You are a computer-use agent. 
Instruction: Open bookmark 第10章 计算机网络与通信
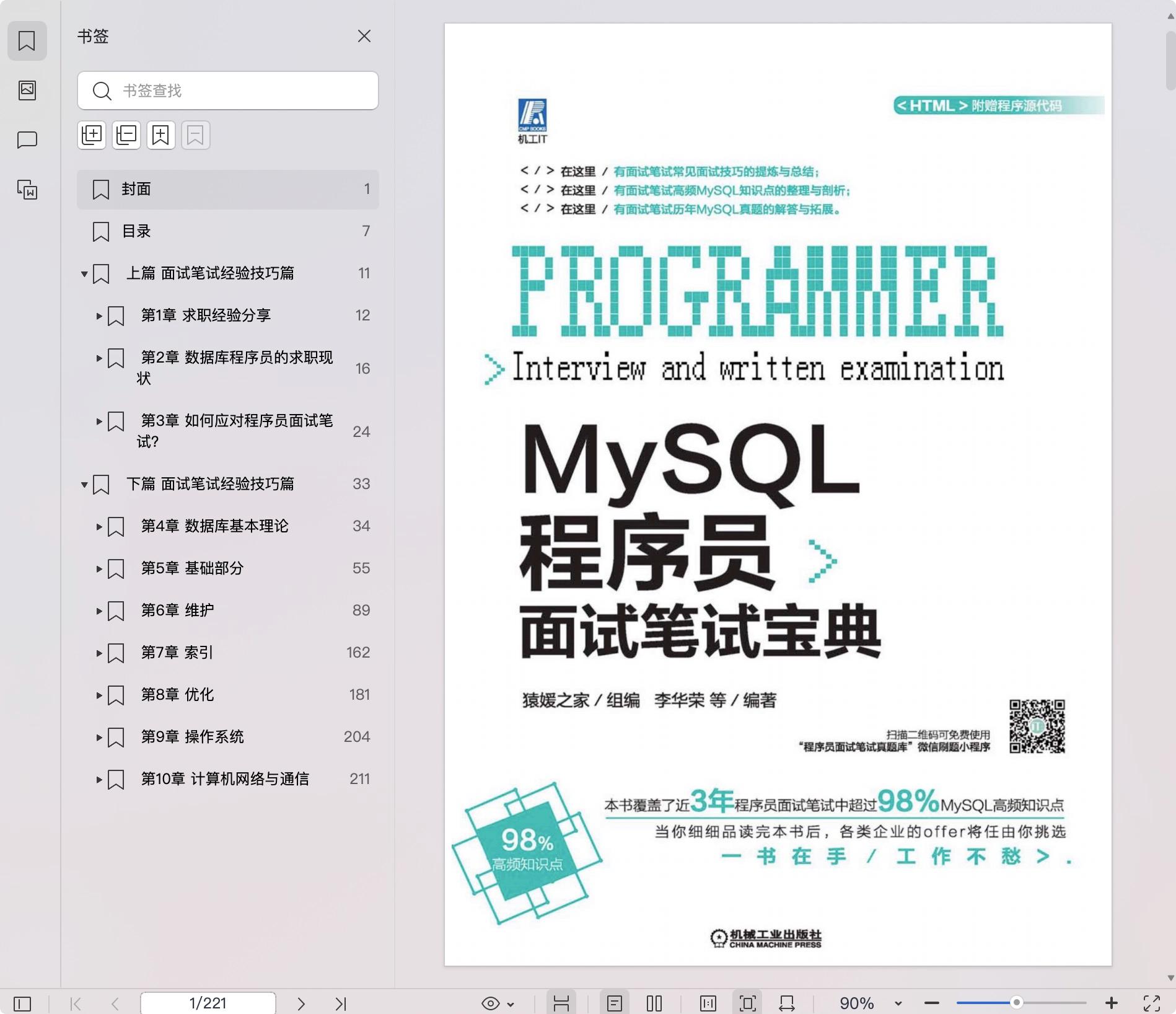click(225, 779)
